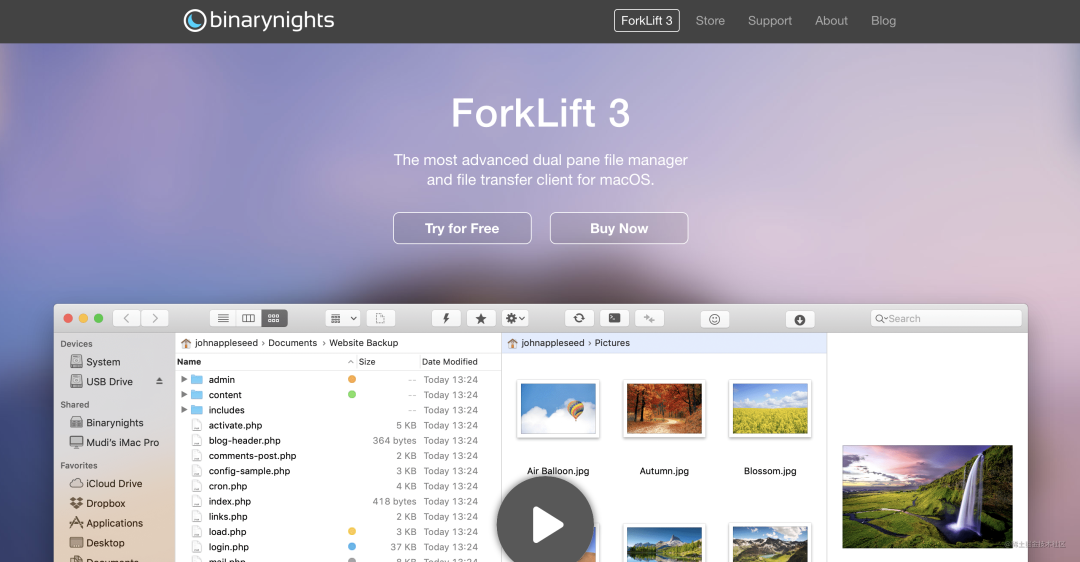This screenshot has width=1080, height=562.
Task: Open Applications in Favorites
Action: [x=106, y=523]
